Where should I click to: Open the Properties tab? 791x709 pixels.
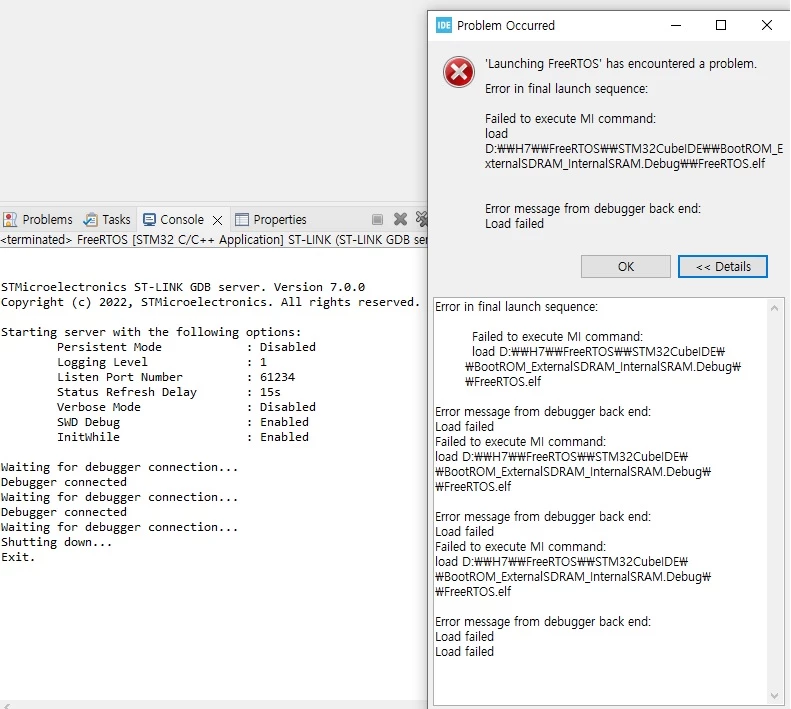point(271,220)
